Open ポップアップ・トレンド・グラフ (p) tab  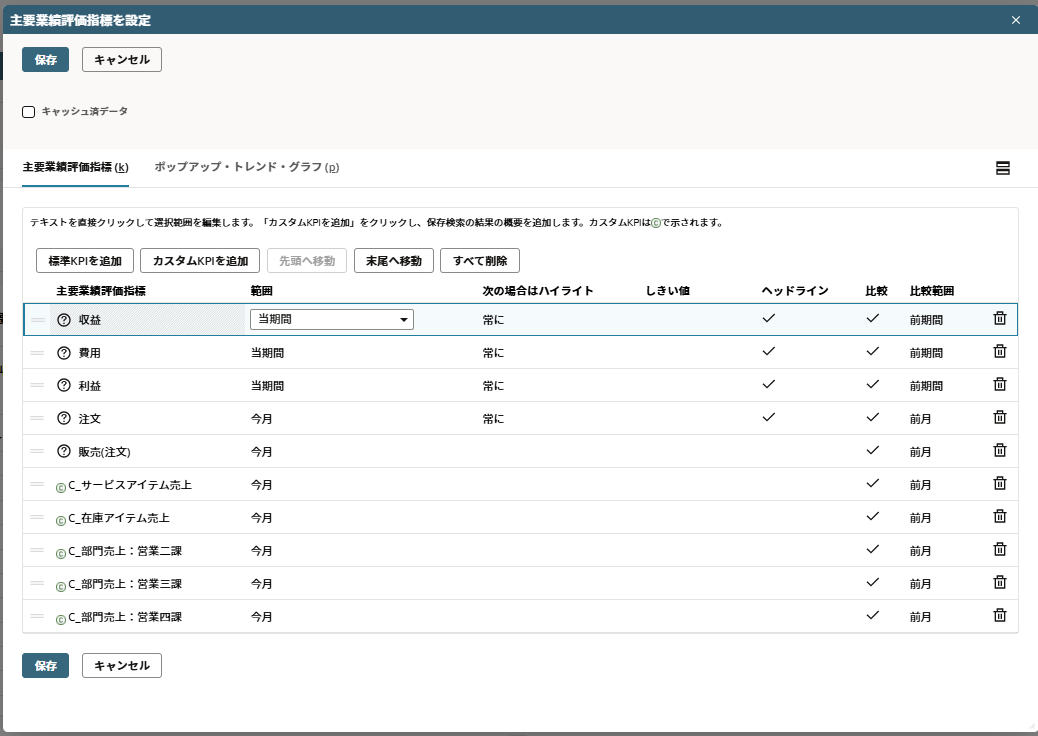(x=247, y=167)
